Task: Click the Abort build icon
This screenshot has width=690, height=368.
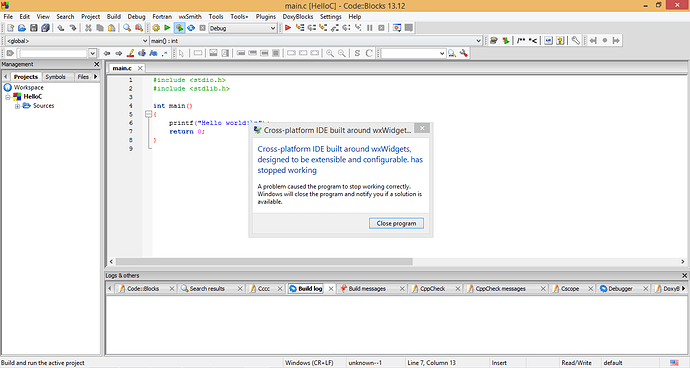Action: point(202,28)
